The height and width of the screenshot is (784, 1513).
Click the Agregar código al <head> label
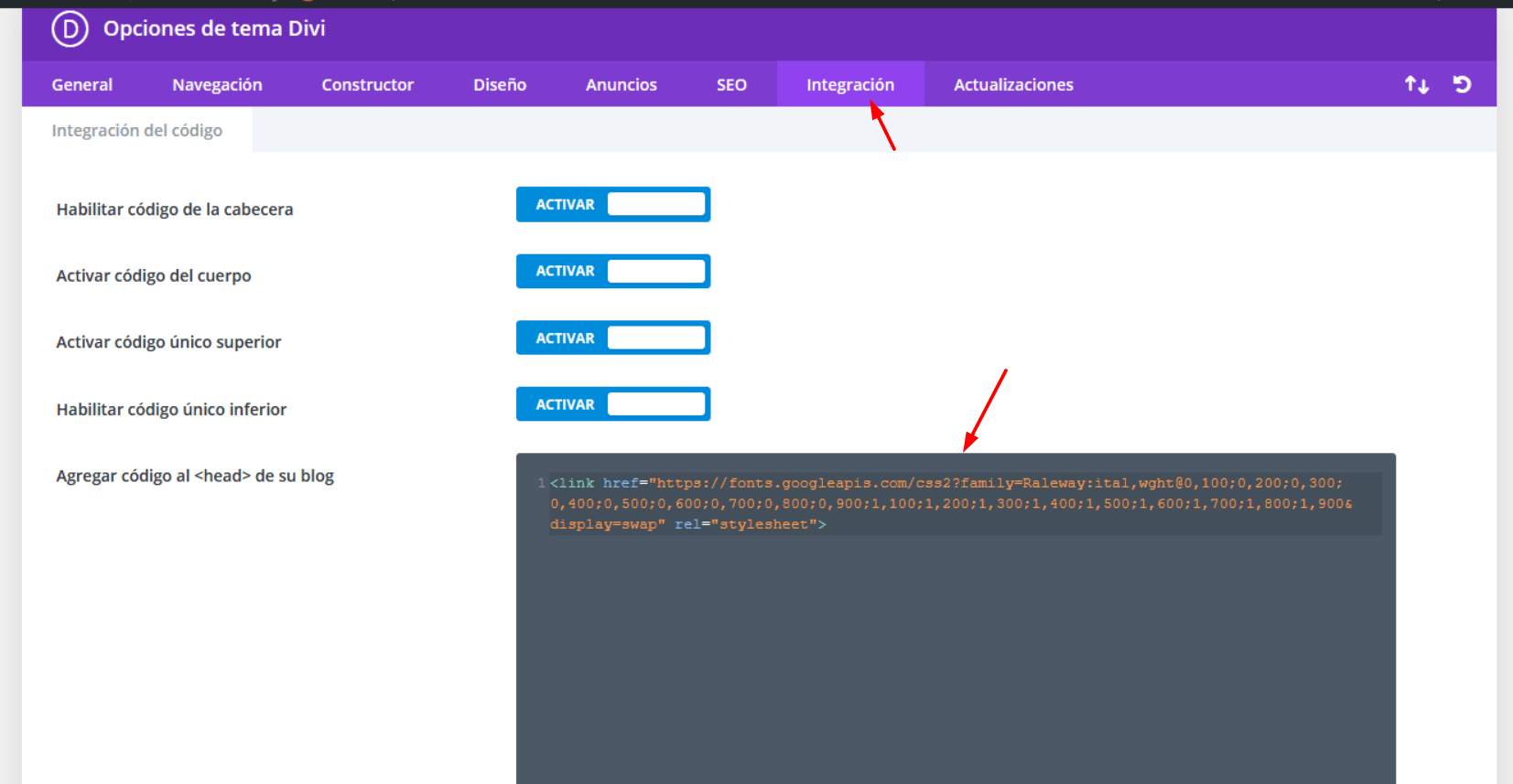click(195, 476)
